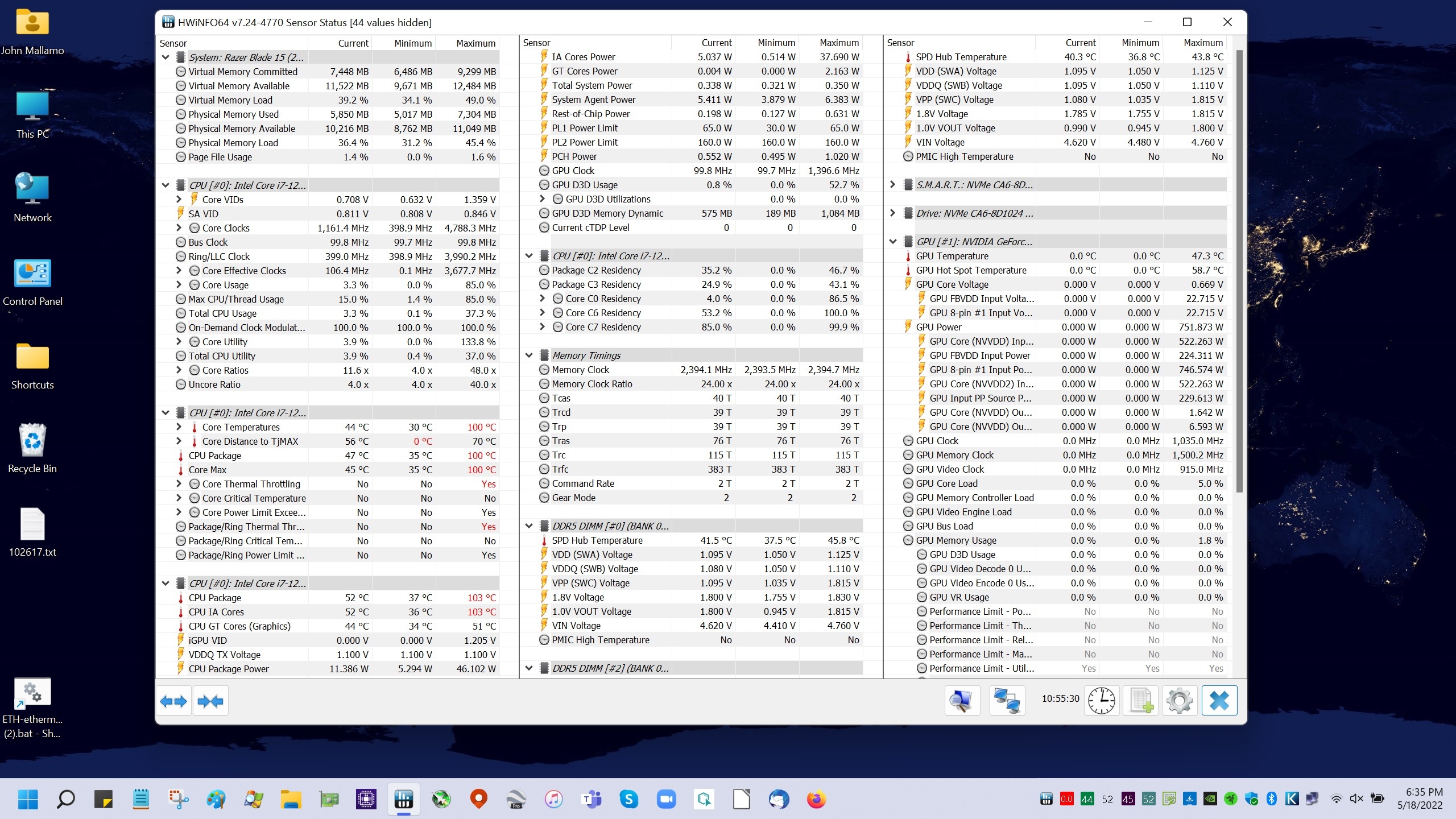Image resolution: width=1456 pixels, height=819 pixels.
Task: Open iTunes music icon in taskbar
Action: tap(553, 799)
